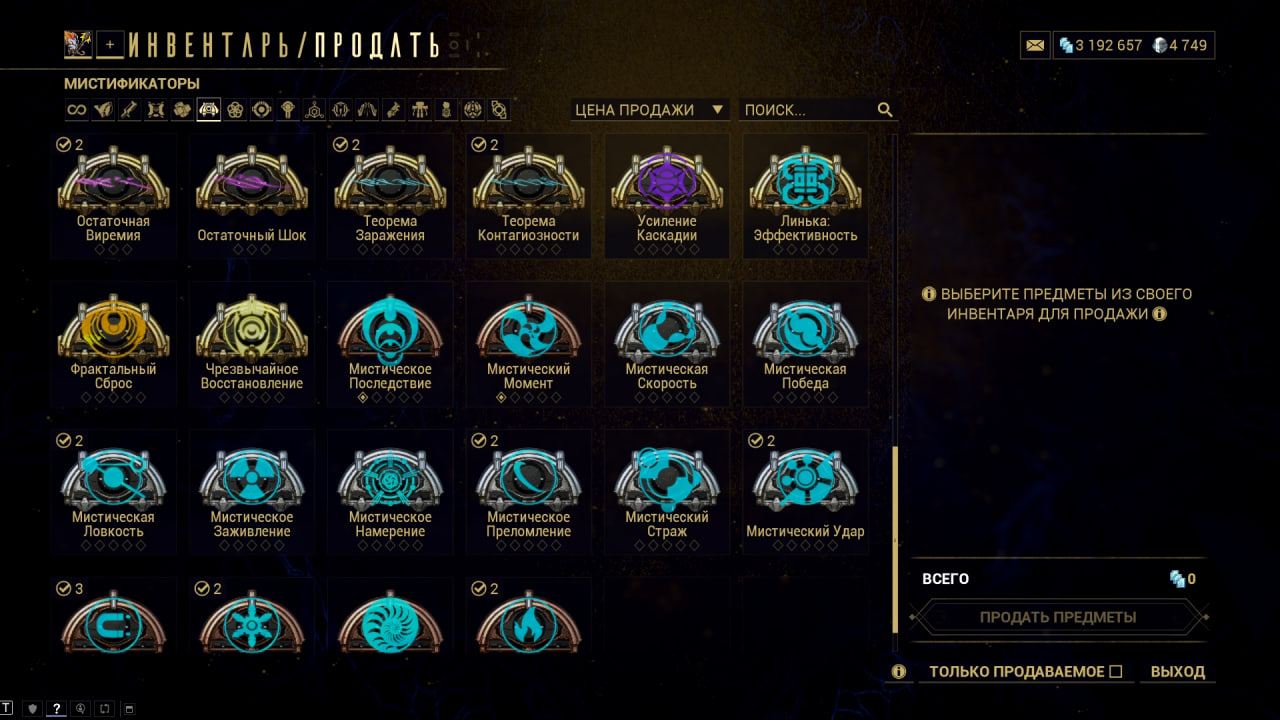Click the Выход button
The height and width of the screenshot is (720, 1280).
point(1178,672)
